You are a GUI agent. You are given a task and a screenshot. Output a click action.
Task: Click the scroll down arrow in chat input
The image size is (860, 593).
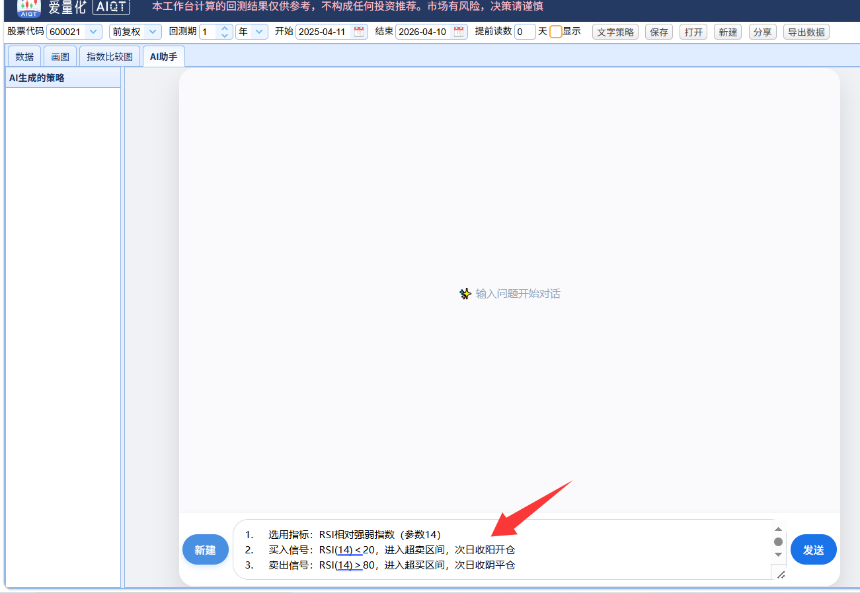(x=778, y=554)
